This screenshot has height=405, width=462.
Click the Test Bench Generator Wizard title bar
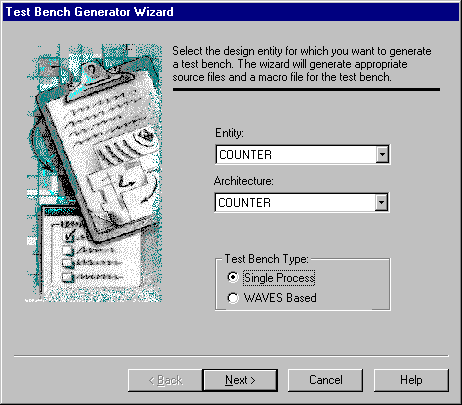click(231, 12)
